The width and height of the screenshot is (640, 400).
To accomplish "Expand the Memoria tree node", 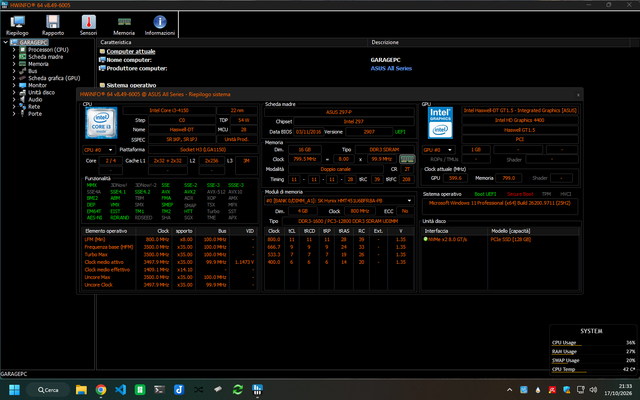I will (14, 64).
